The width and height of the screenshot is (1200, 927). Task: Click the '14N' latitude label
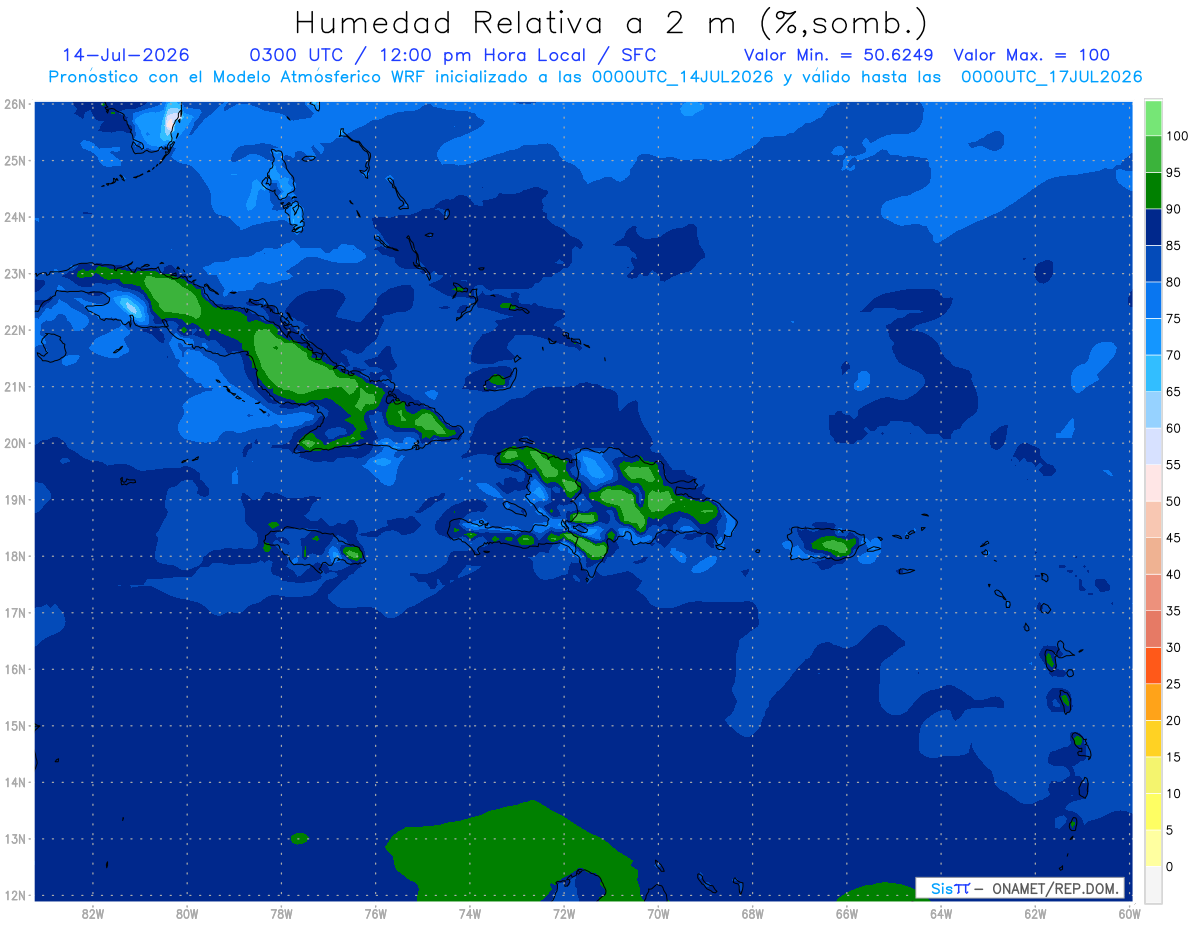15,782
